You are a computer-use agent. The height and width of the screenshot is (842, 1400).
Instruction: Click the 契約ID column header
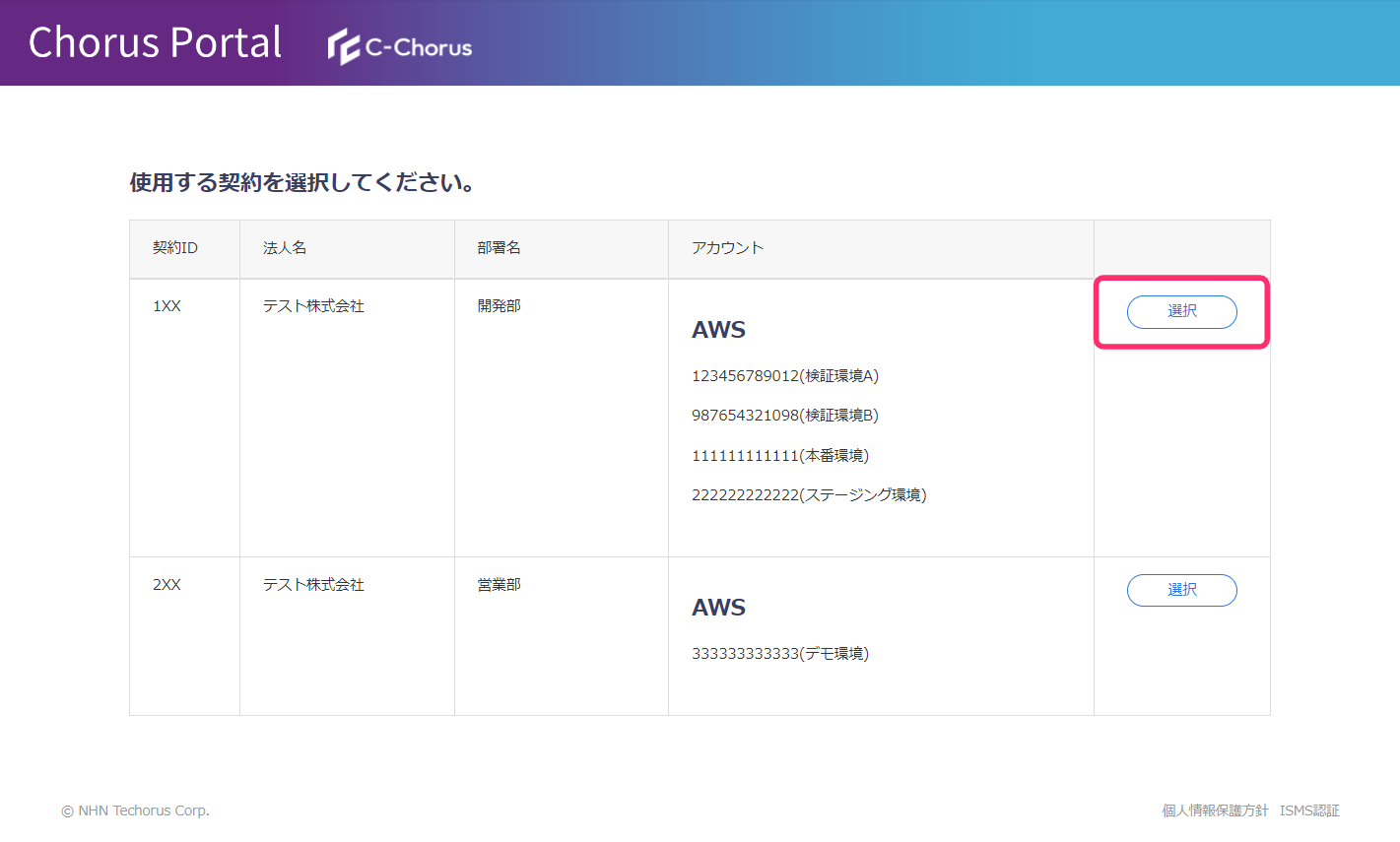click(175, 248)
